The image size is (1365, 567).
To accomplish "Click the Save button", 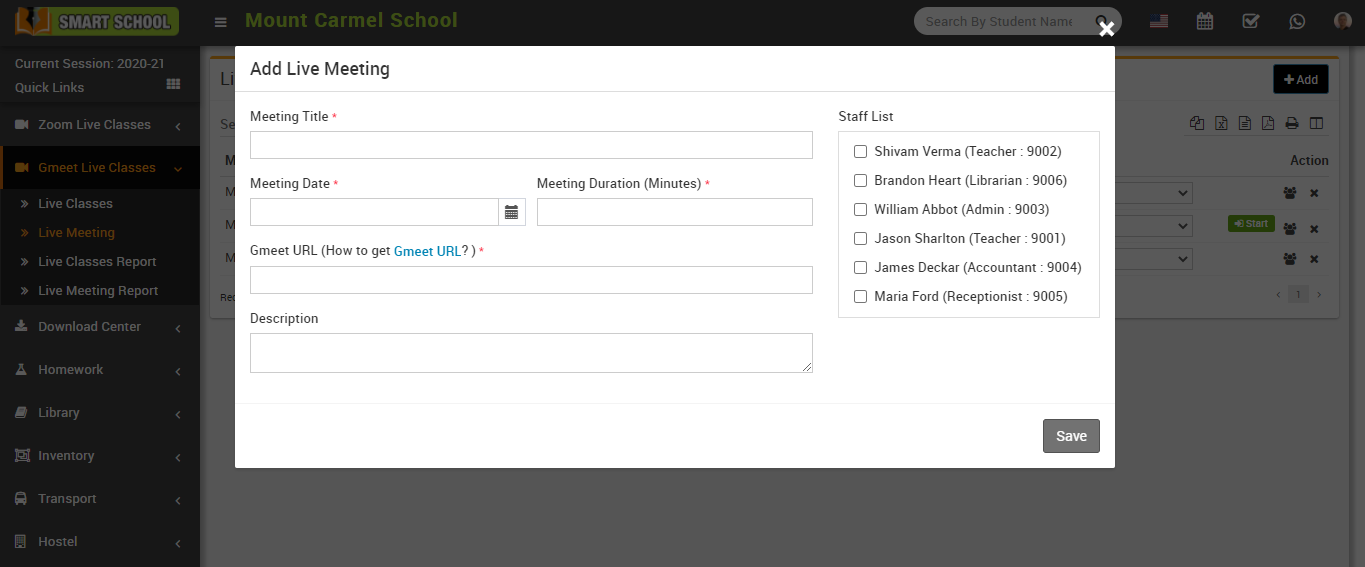I will (x=1071, y=436).
